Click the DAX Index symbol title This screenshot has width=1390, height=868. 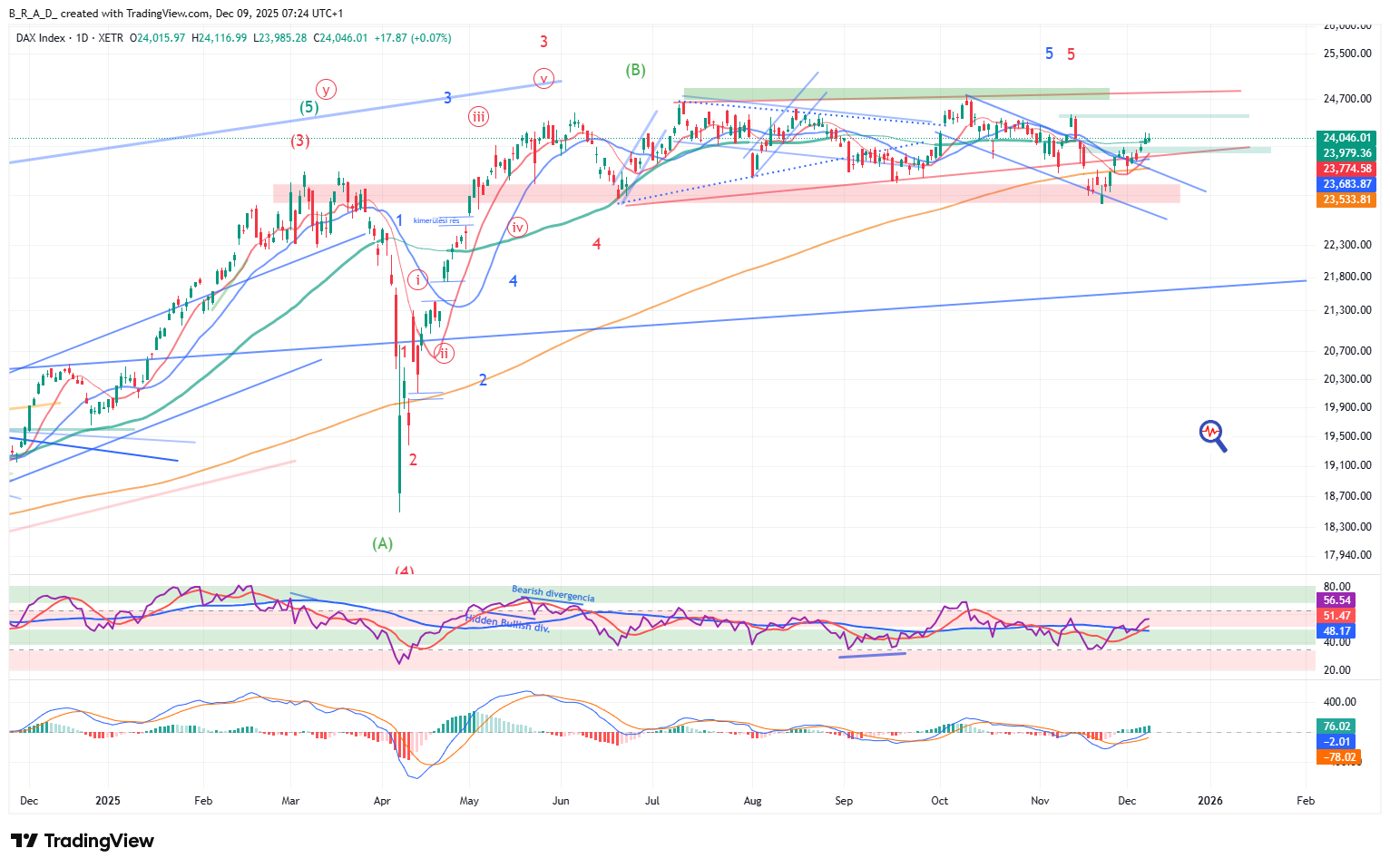[41, 38]
